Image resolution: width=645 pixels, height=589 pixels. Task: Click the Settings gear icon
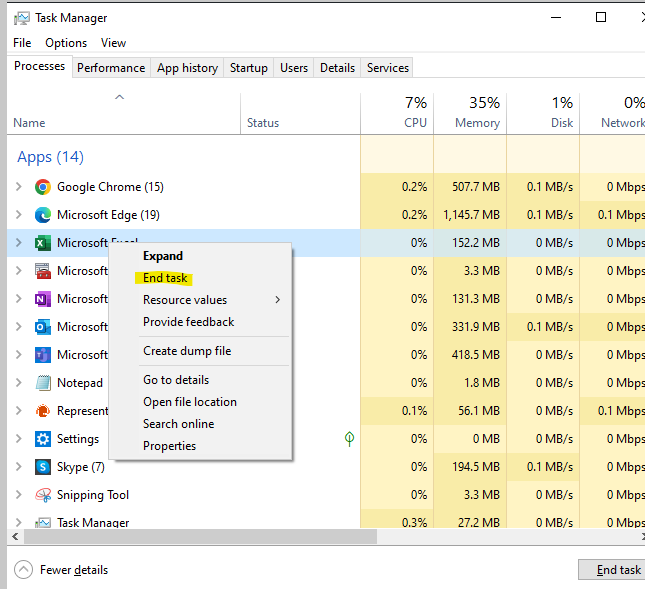point(43,438)
